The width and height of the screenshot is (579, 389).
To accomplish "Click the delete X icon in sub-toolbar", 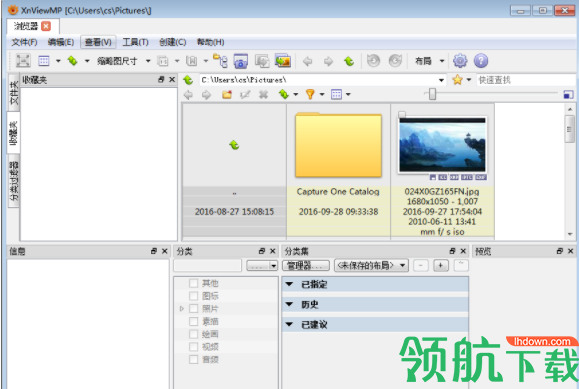I will tap(263, 95).
